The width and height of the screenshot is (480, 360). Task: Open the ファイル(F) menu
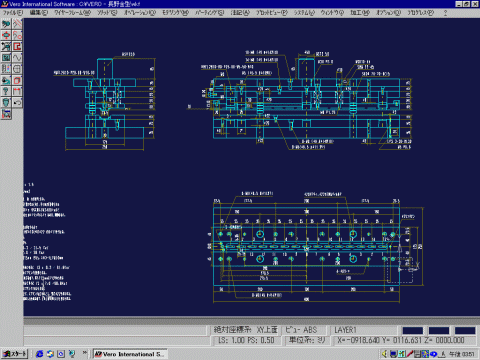(13, 13)
